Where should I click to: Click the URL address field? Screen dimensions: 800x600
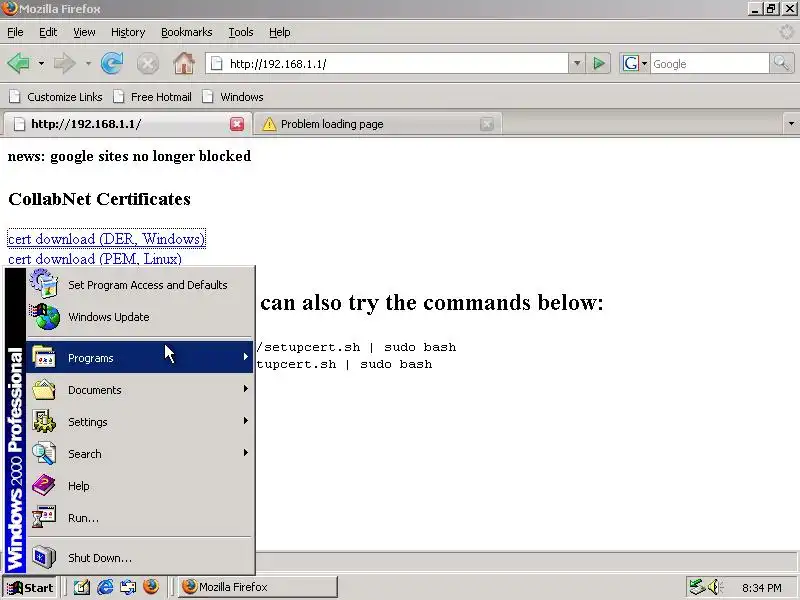(387, 64)
